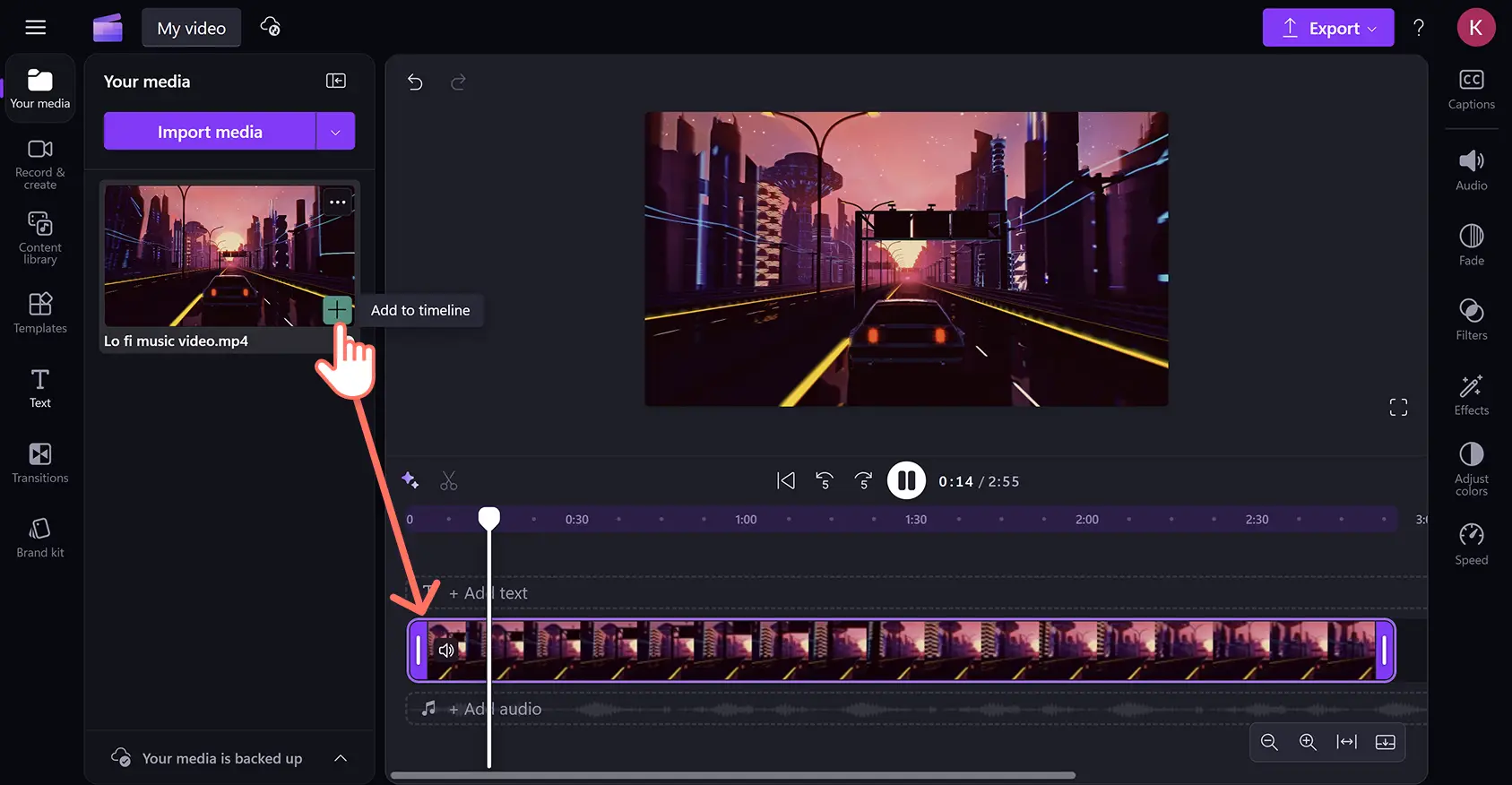Zoom out the timeline
The image size is (1512, 785).
point(1269,742)
